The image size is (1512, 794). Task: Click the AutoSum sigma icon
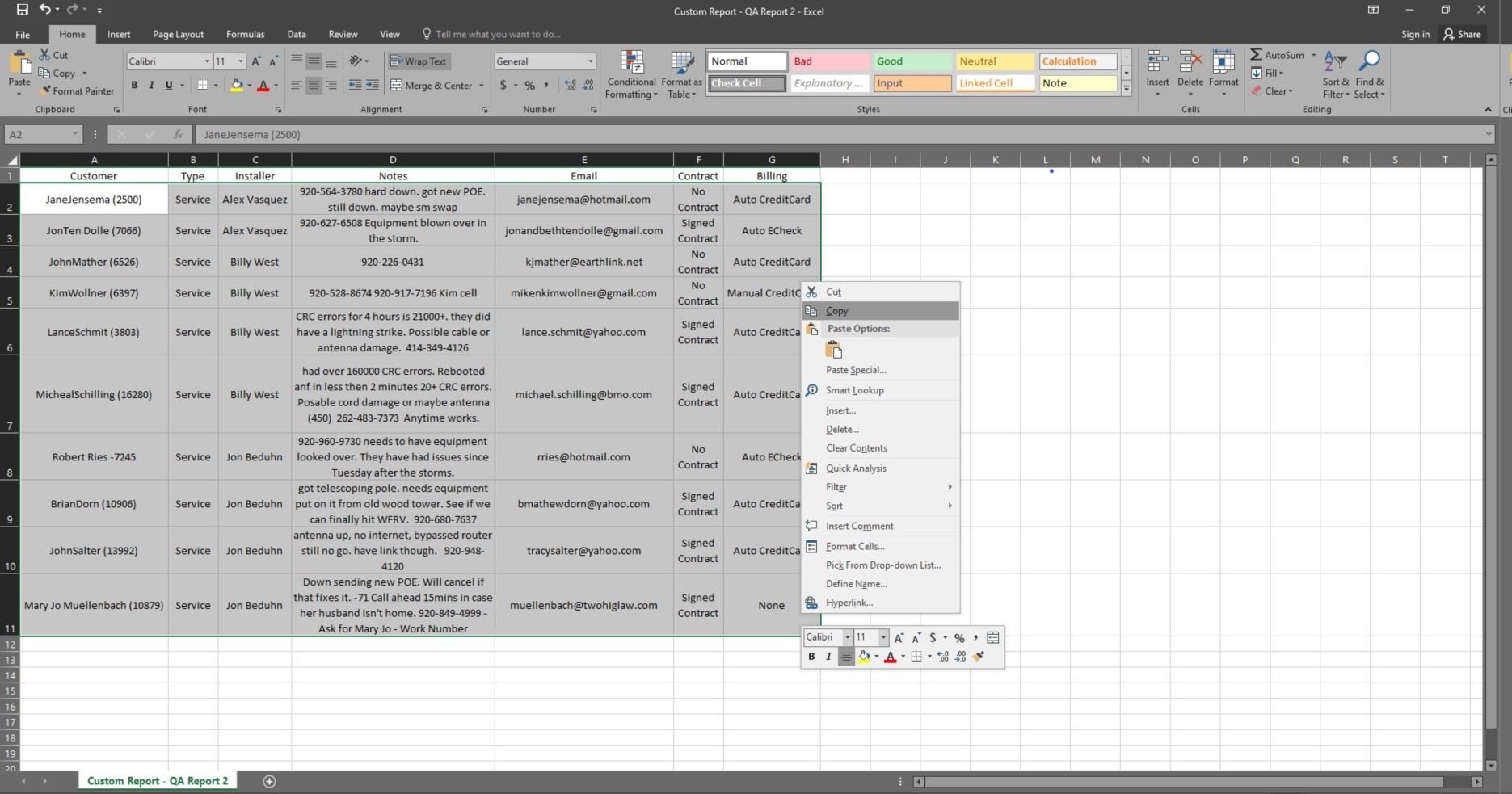(1256, 55)
